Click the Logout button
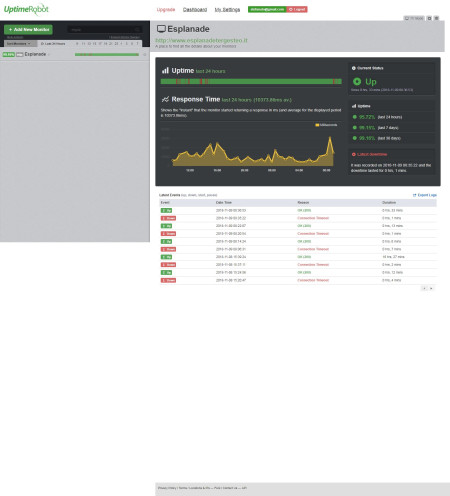Screen dimensions: 450x496 coord(297,9)
